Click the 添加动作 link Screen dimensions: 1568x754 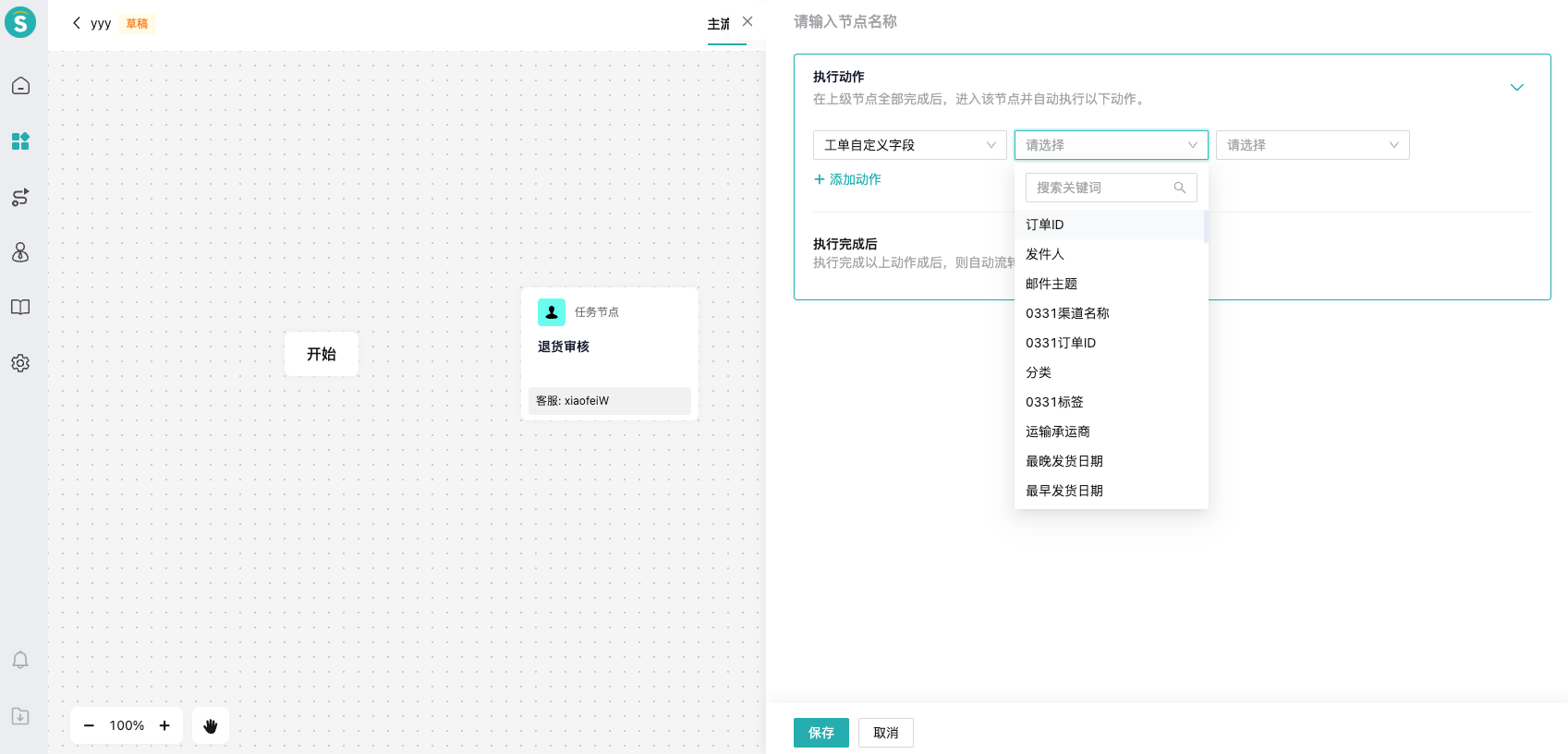(847, 179)
